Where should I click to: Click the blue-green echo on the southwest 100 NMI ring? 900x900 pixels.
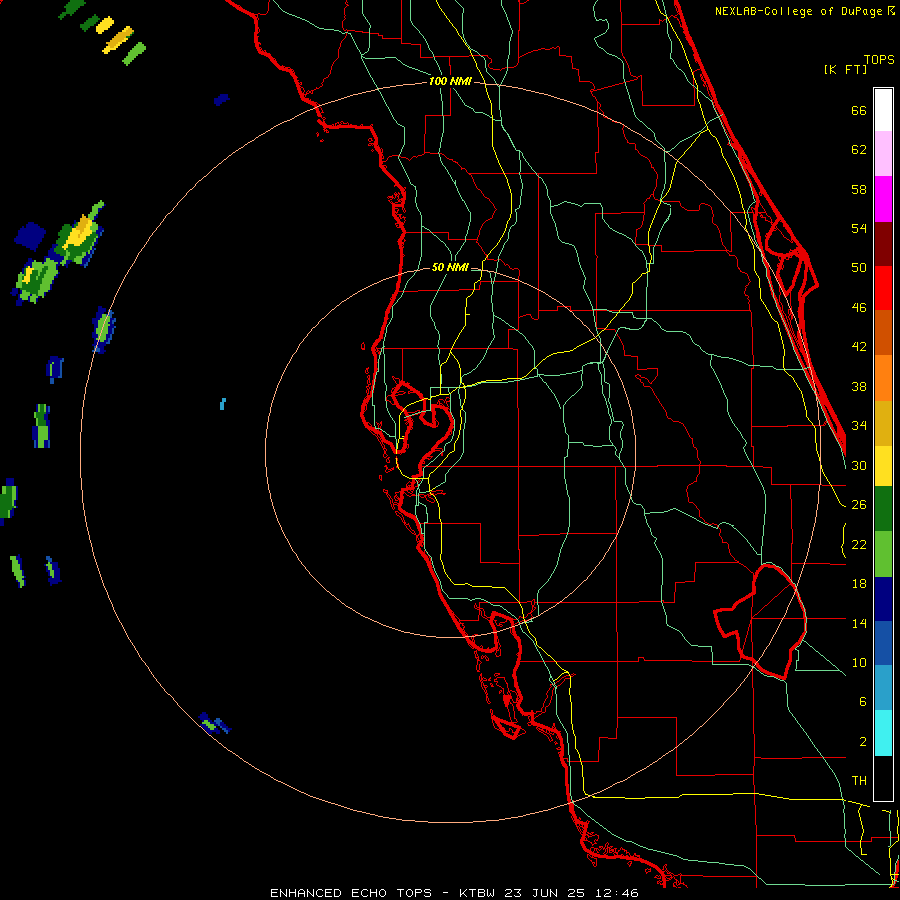tap(214, 723)
